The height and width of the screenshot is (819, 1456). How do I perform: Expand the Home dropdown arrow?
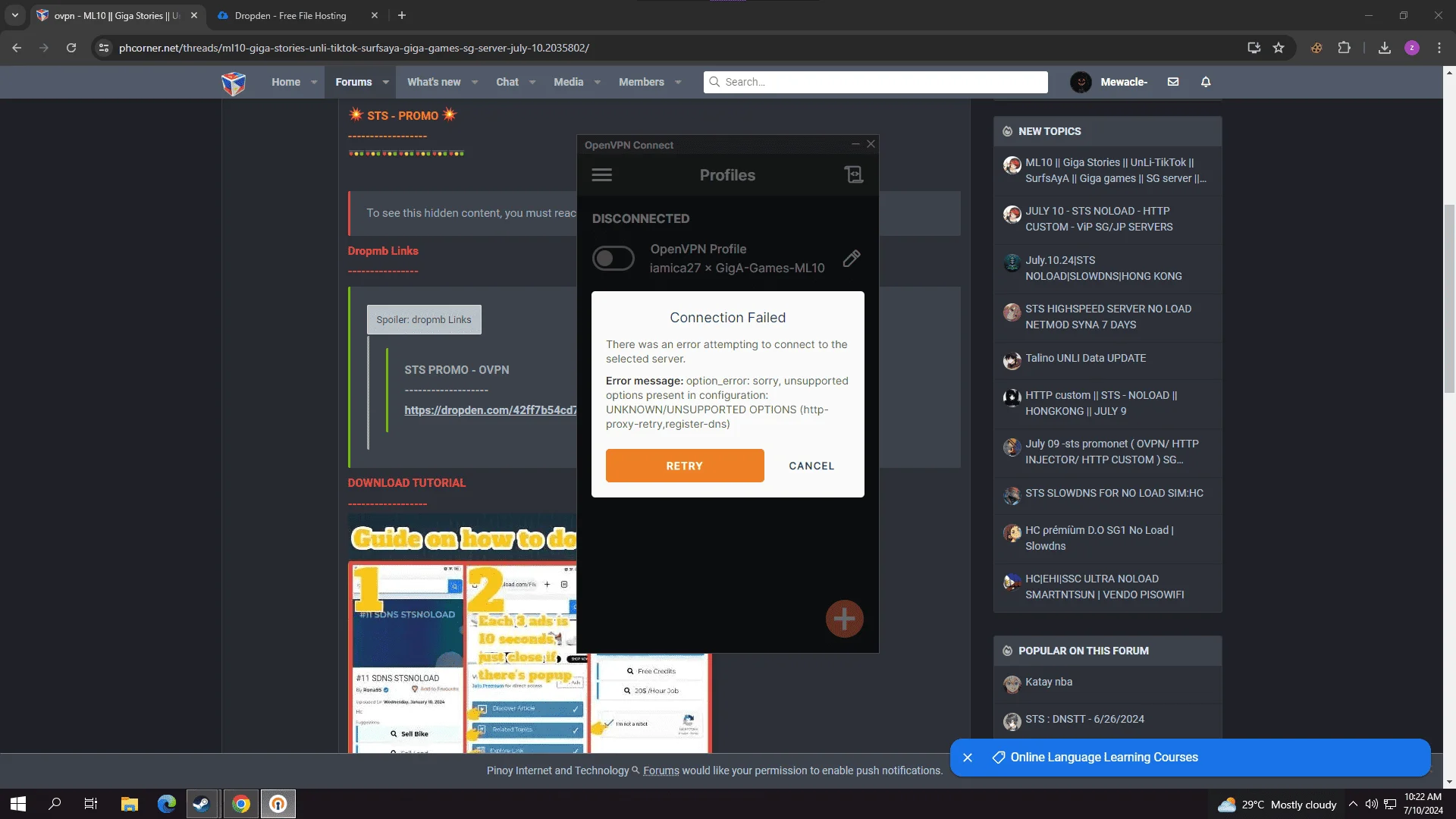pyautogui.click(x=313, y=82)
